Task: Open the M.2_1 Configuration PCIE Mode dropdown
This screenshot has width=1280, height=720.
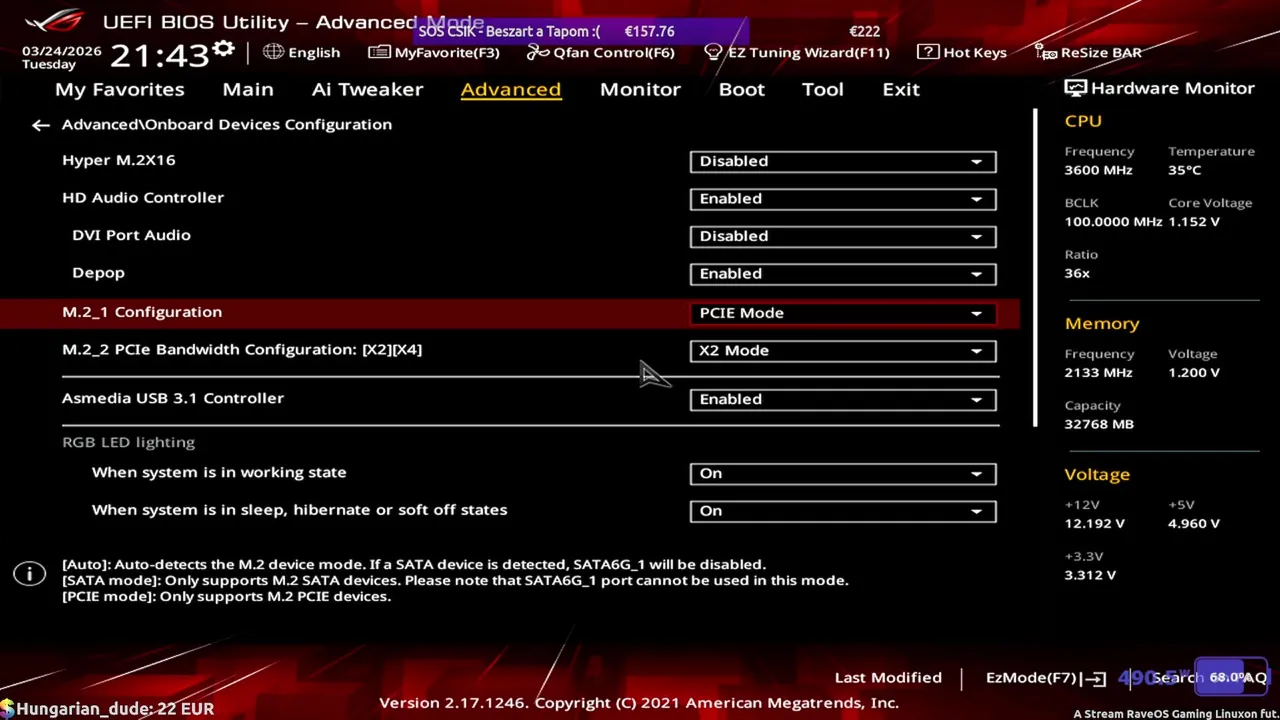Action: pos(843,313)
